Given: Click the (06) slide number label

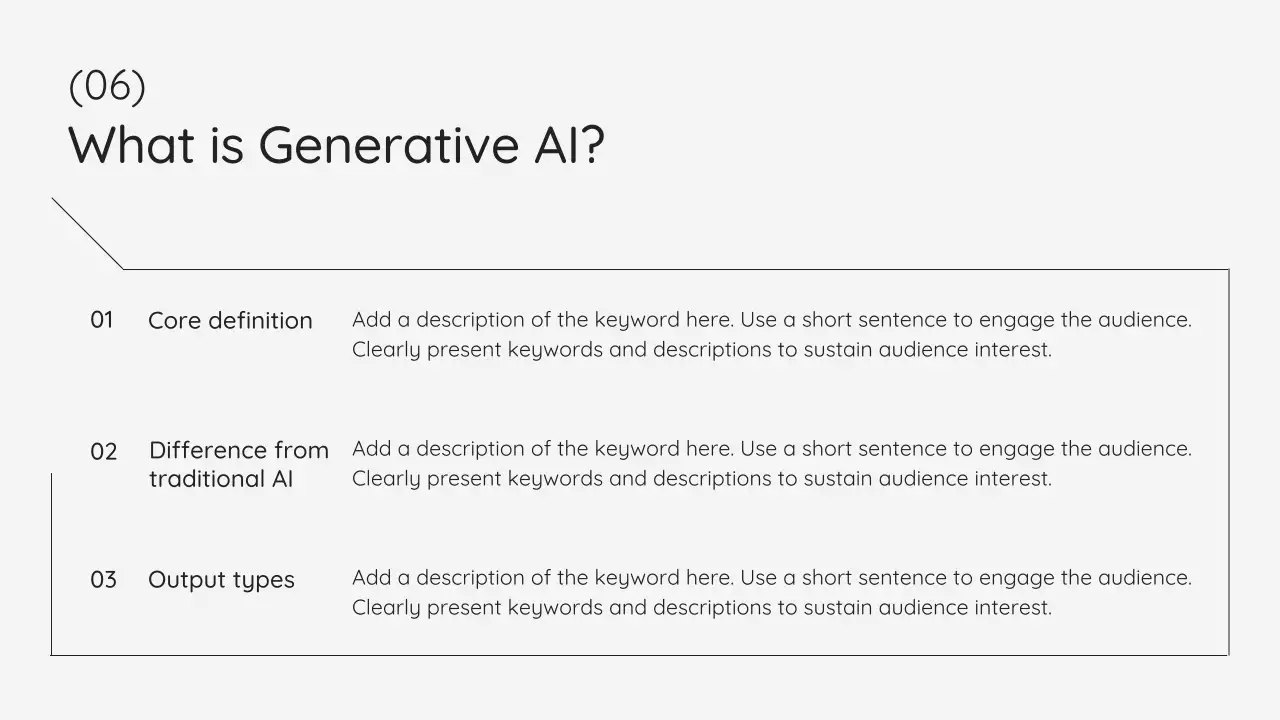Looking at the screenshot, I should [107, 86].
